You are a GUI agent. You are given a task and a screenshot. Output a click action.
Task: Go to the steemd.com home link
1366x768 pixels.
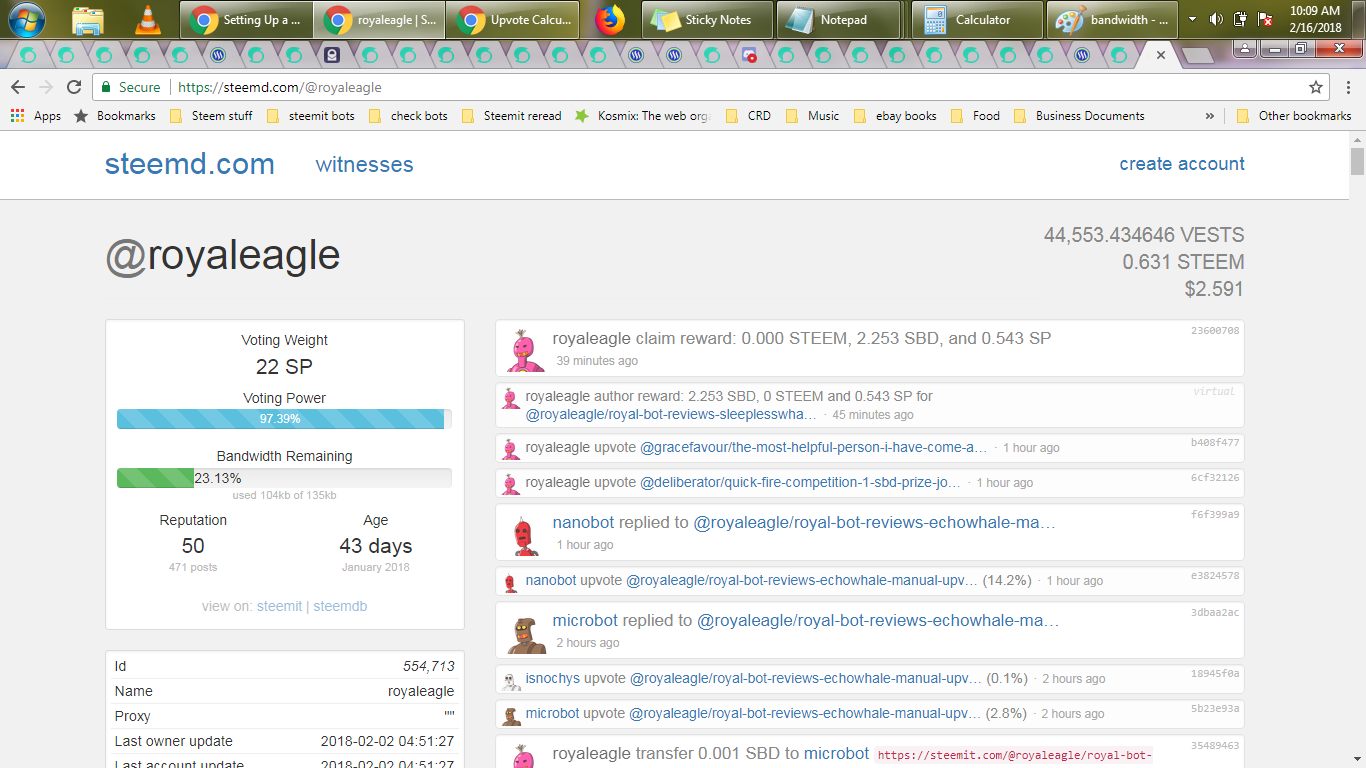point(190,164)
